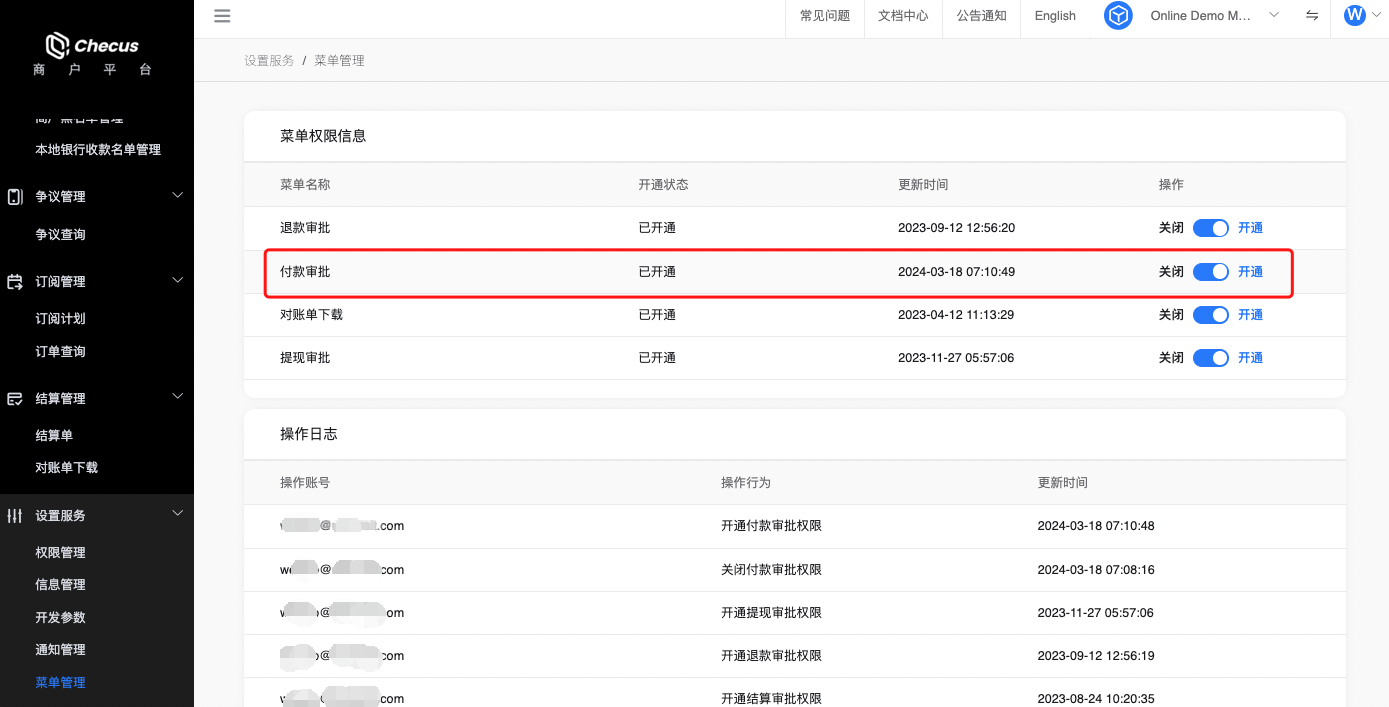The width and height of the screenshot is (1389, 707).
Task: Switch language to English
Action: coord(1055,16)
